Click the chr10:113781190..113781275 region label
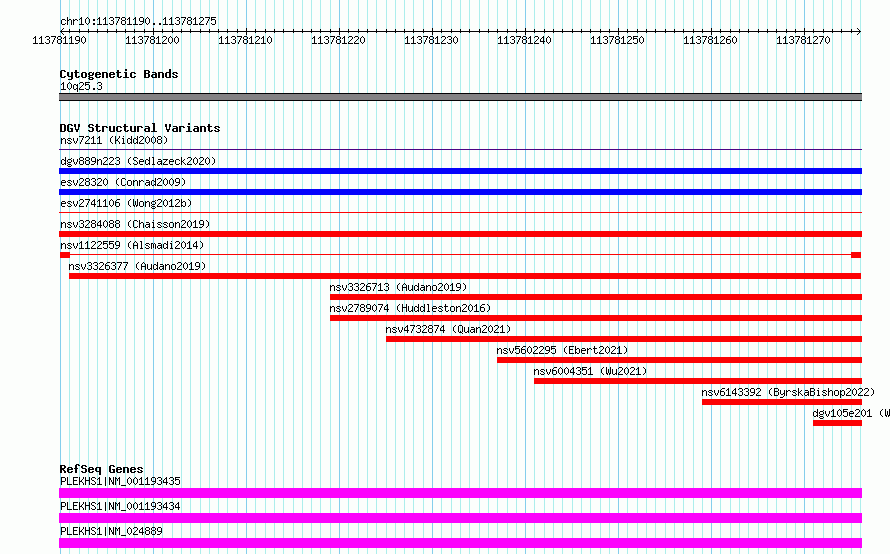The height and width of the screenshot is (554, 890). 138,21
